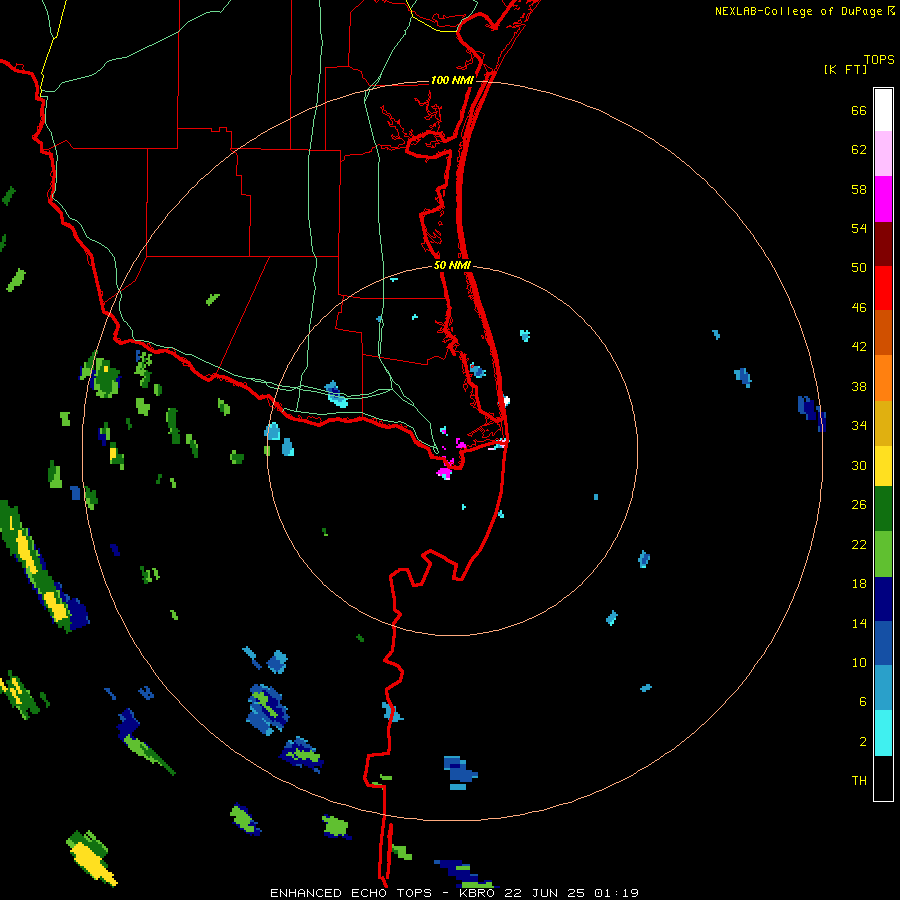Screen dimensions: 900x900
Task: Click the 34 legend value
Action: 859,426
